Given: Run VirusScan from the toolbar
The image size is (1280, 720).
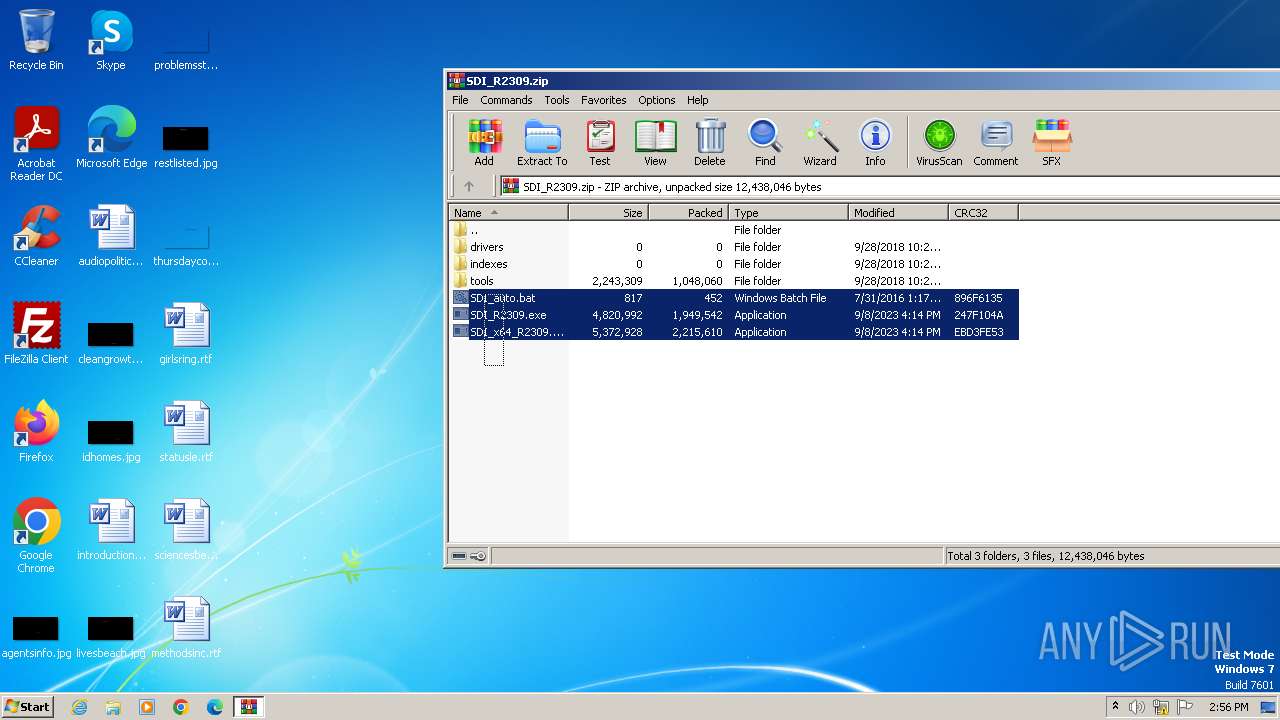Looking at the screenshot, I should click(939, 142).
